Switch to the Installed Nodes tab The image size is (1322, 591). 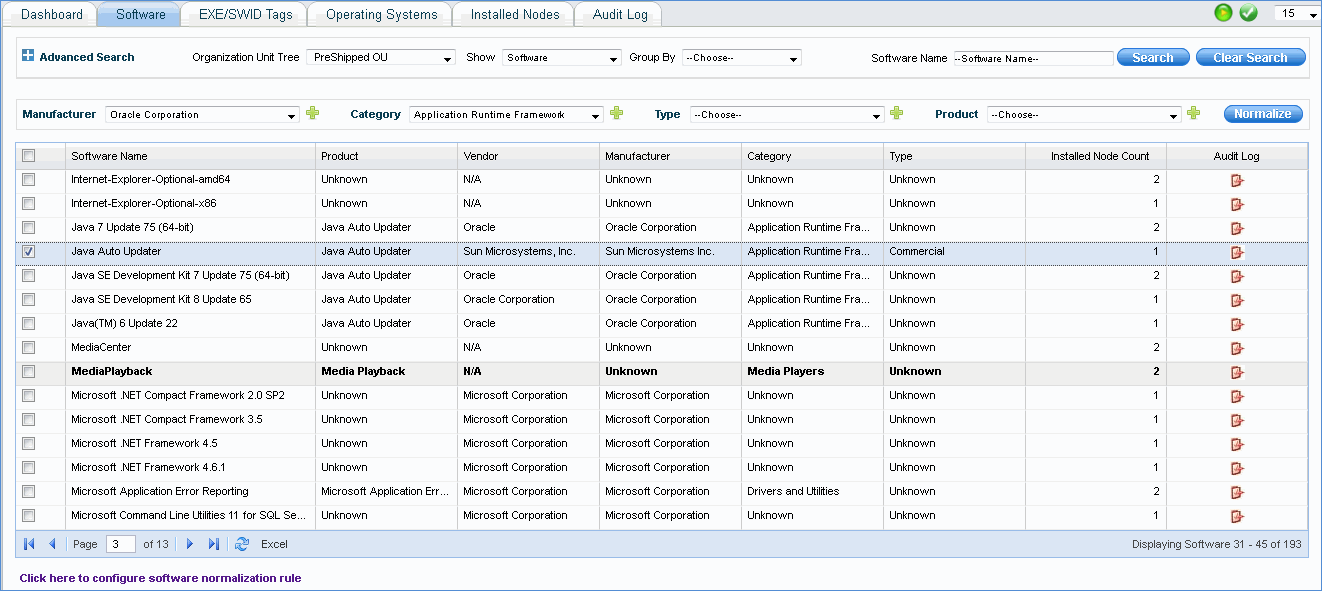click(x=514, y=14)
